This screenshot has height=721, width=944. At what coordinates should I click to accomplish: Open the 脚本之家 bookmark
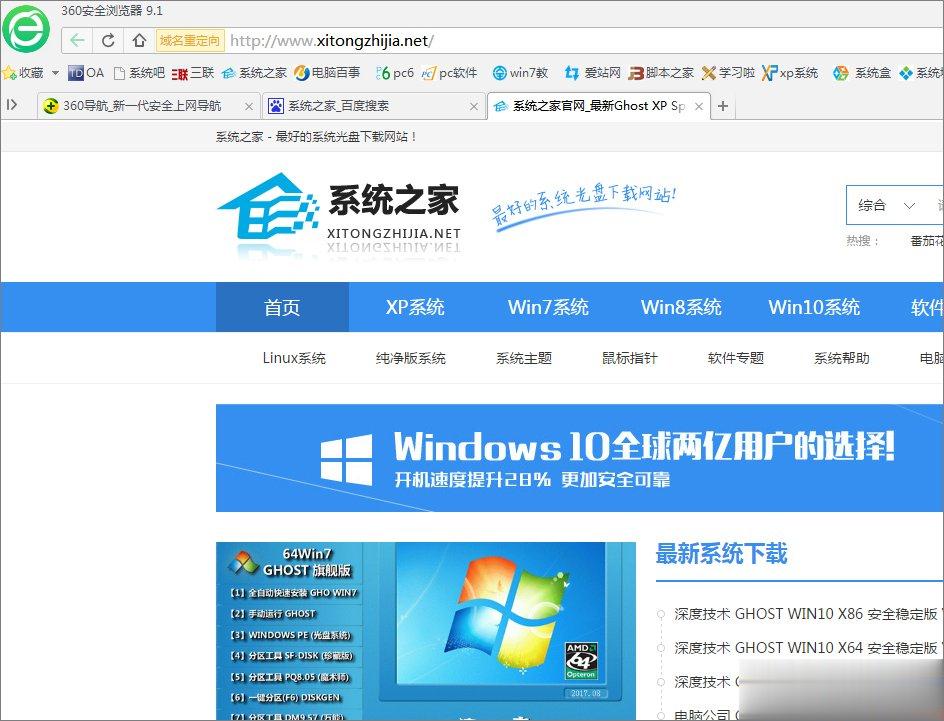661,73
